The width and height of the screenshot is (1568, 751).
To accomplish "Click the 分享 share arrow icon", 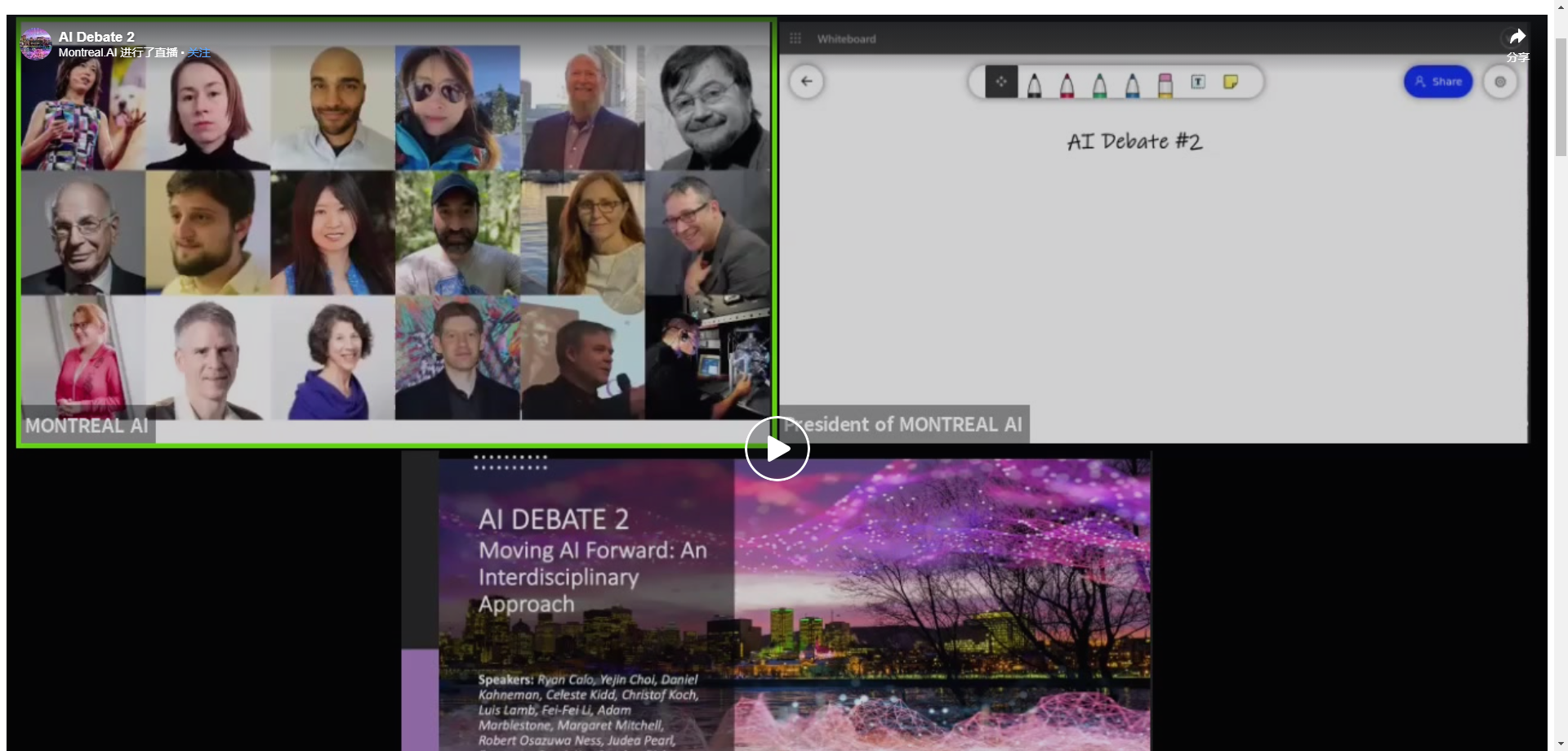I will point(1517,37).
